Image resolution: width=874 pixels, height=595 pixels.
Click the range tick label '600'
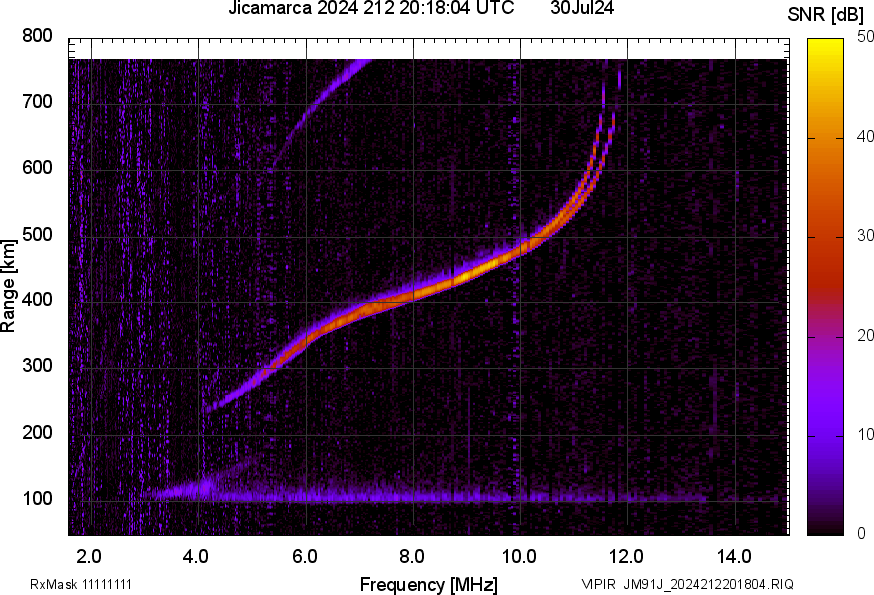point(37,168)
